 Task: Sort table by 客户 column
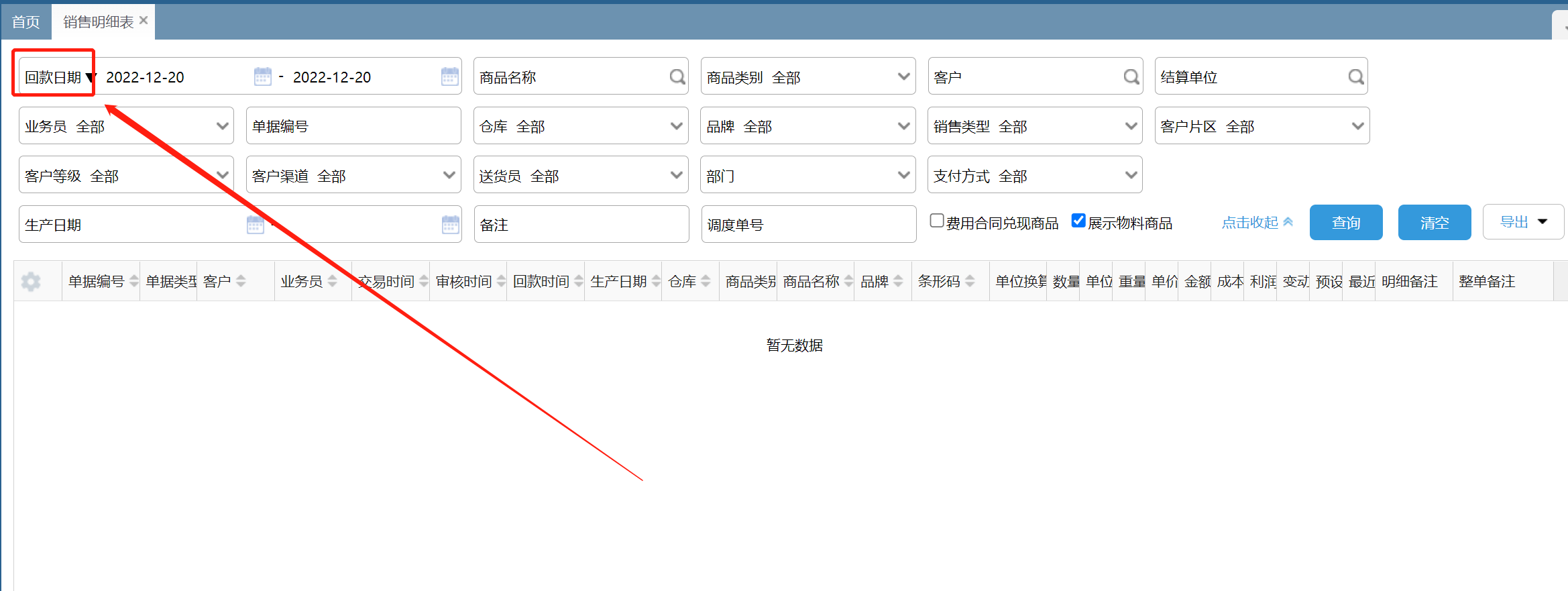(241, 281)
